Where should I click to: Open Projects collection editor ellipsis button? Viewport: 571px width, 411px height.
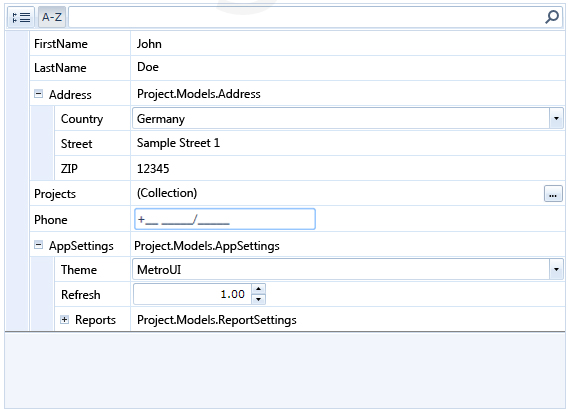click(553, 194)
